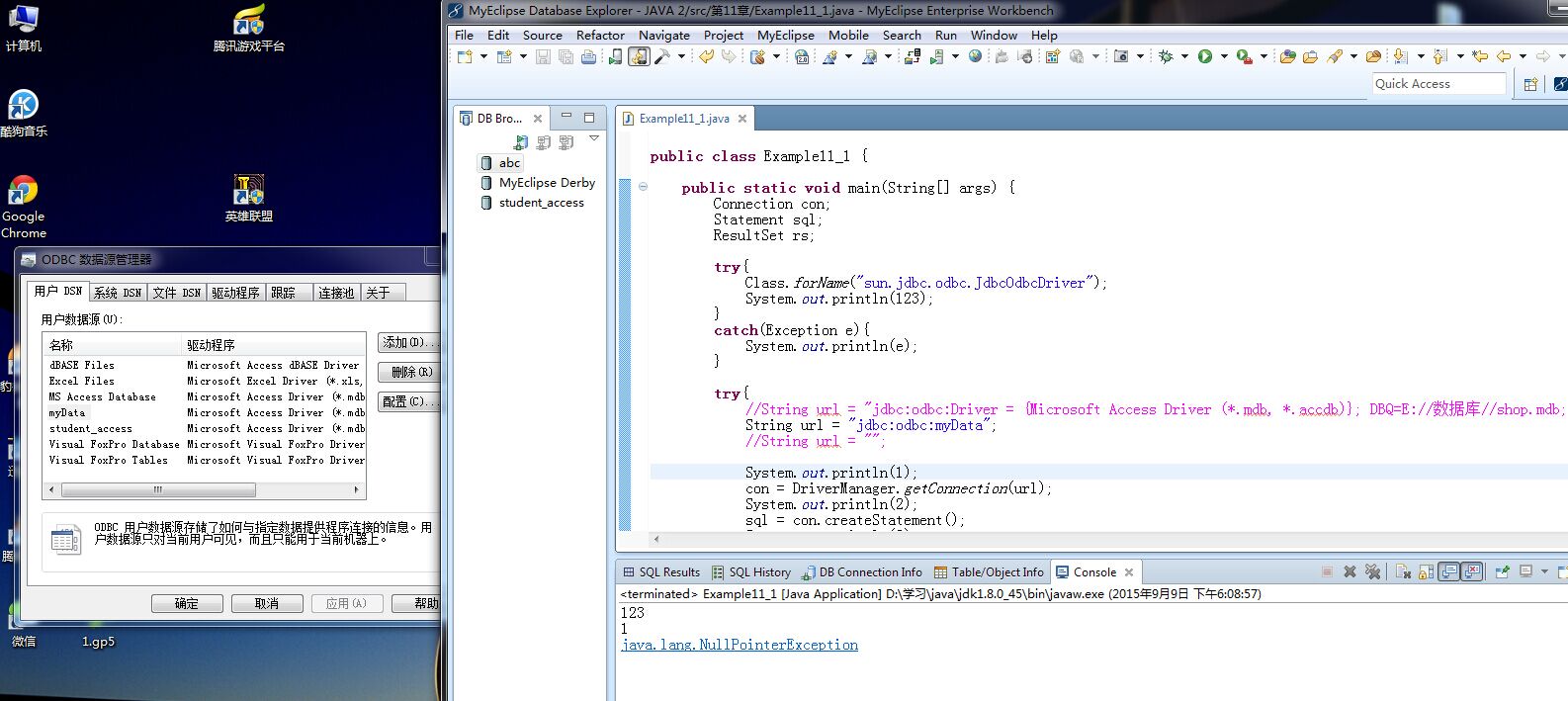
Task: Click the Quick Access input field
Action: 1438,84
